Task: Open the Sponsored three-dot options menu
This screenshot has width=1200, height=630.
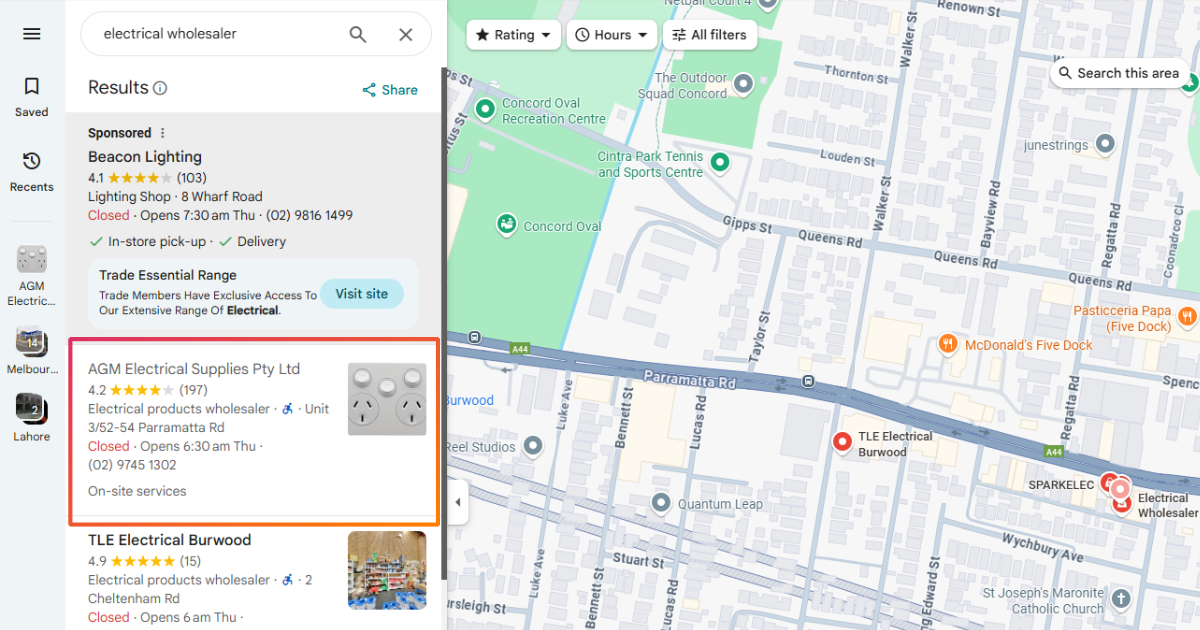Action: coord(163,133)
